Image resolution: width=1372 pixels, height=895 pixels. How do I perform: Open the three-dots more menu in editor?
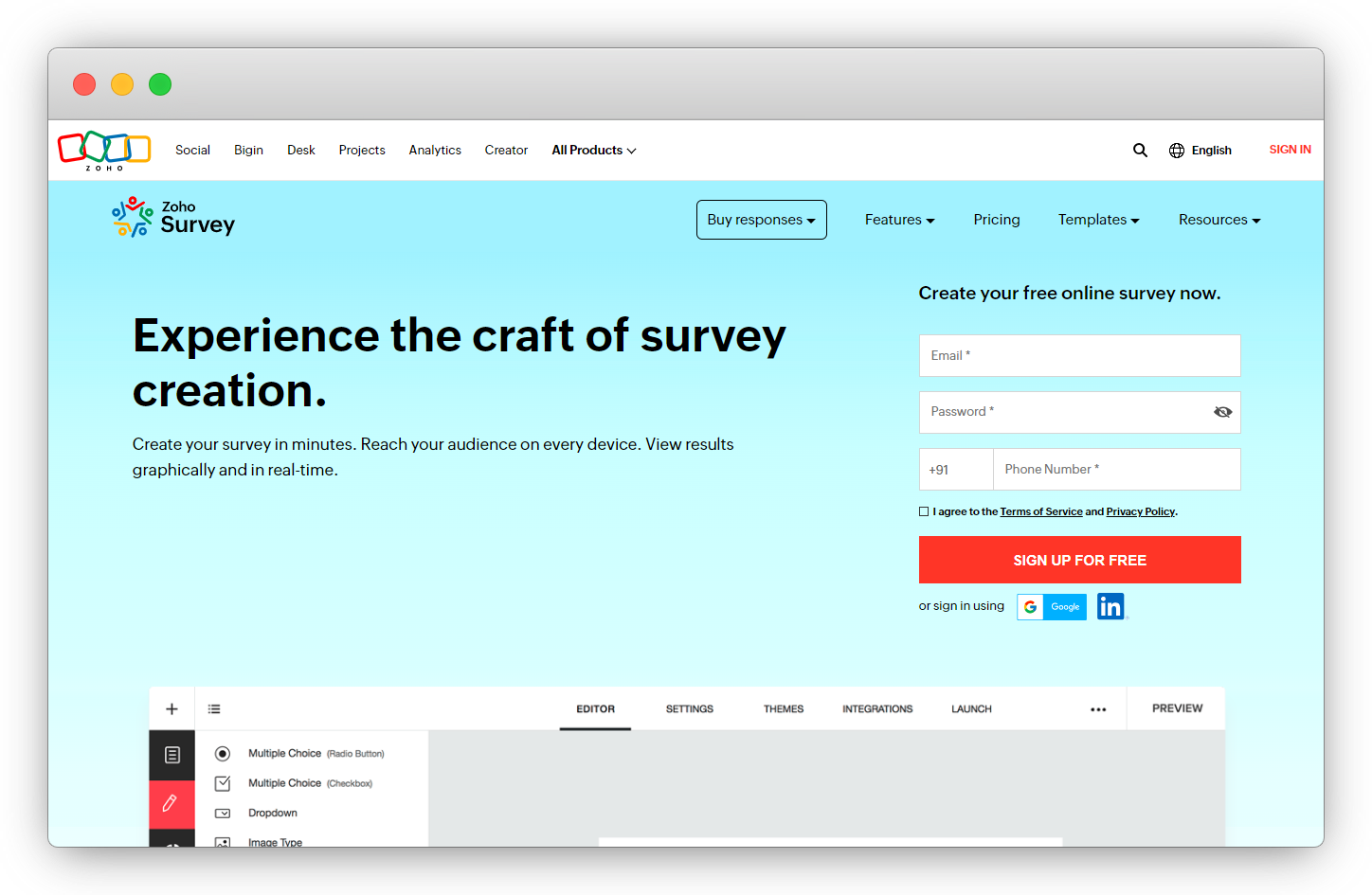(x=1098, y=709)
